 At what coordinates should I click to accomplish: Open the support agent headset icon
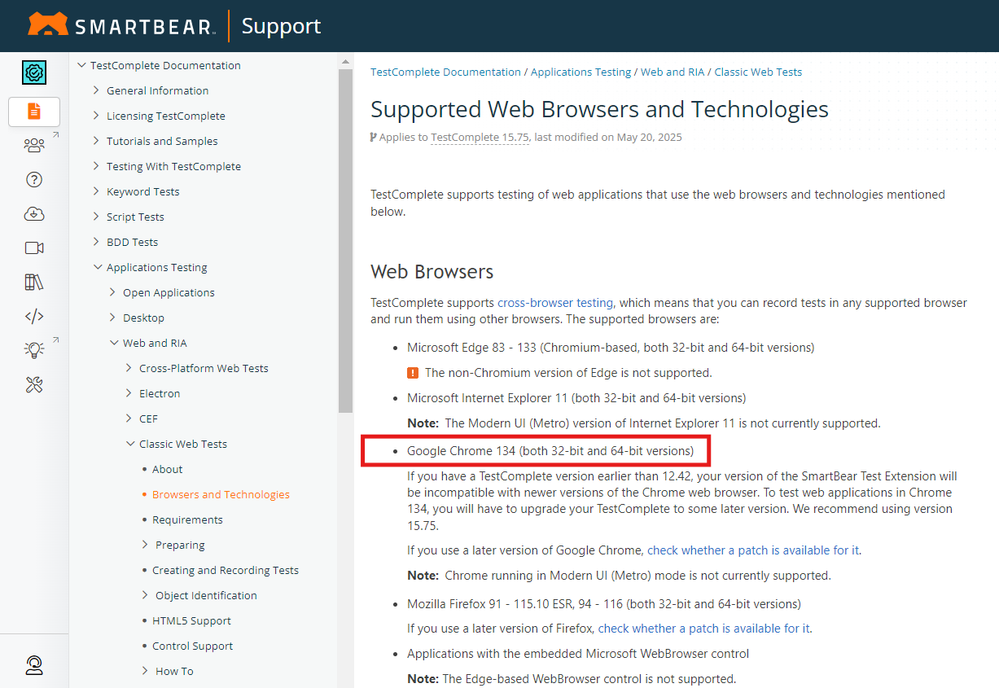34,665
